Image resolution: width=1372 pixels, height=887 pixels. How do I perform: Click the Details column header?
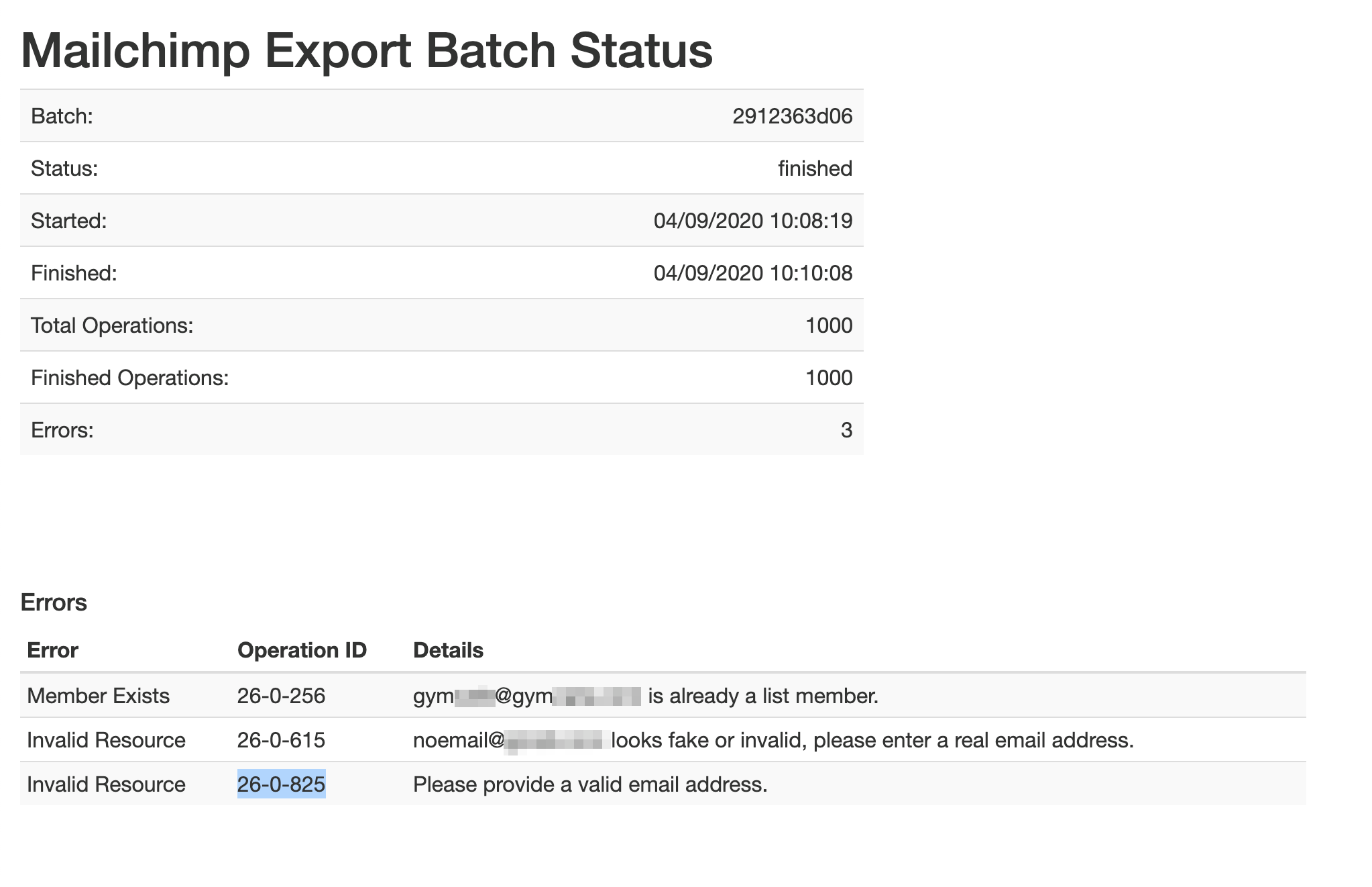[448, 650]
